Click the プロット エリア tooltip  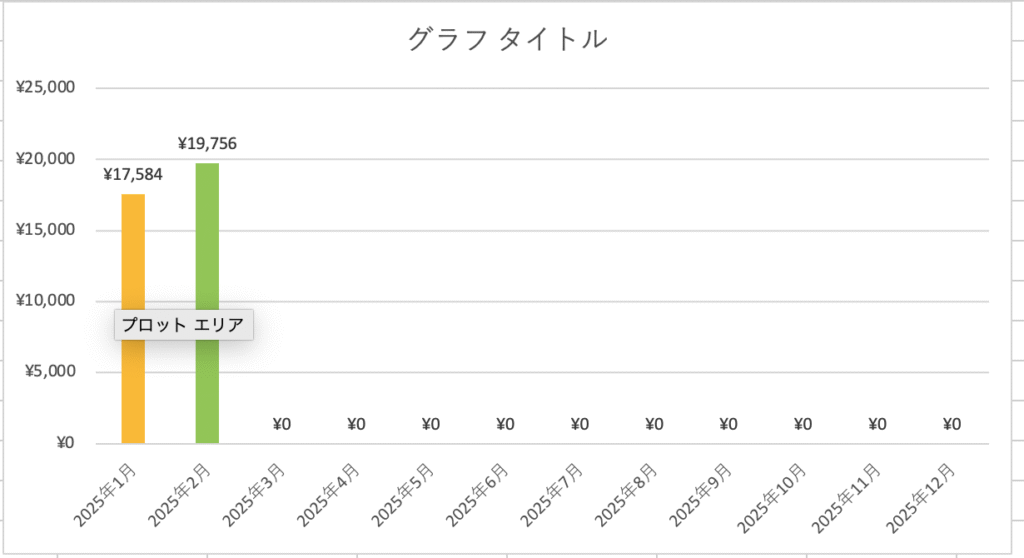pyautogui.click(x=184, y=325)
